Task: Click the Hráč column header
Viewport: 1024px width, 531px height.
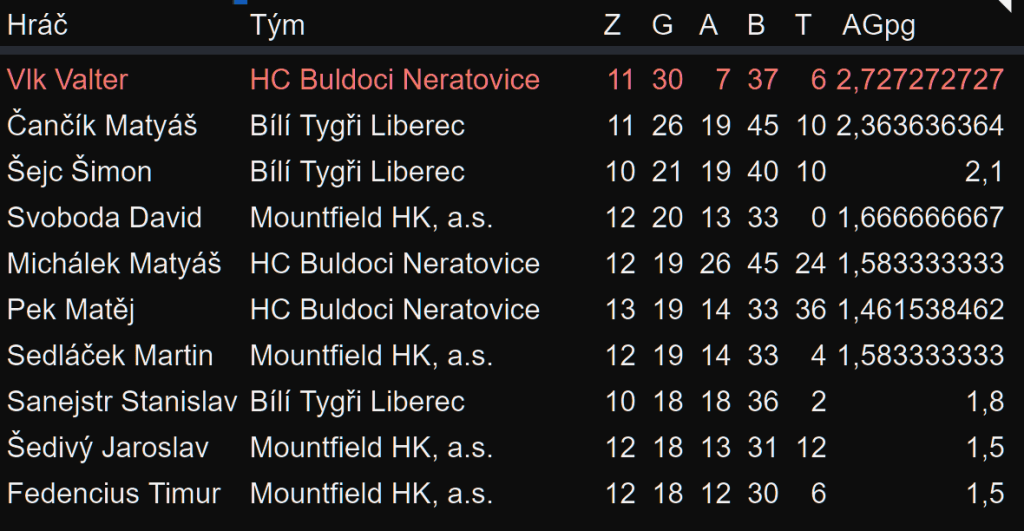Action: click(37, 26)
